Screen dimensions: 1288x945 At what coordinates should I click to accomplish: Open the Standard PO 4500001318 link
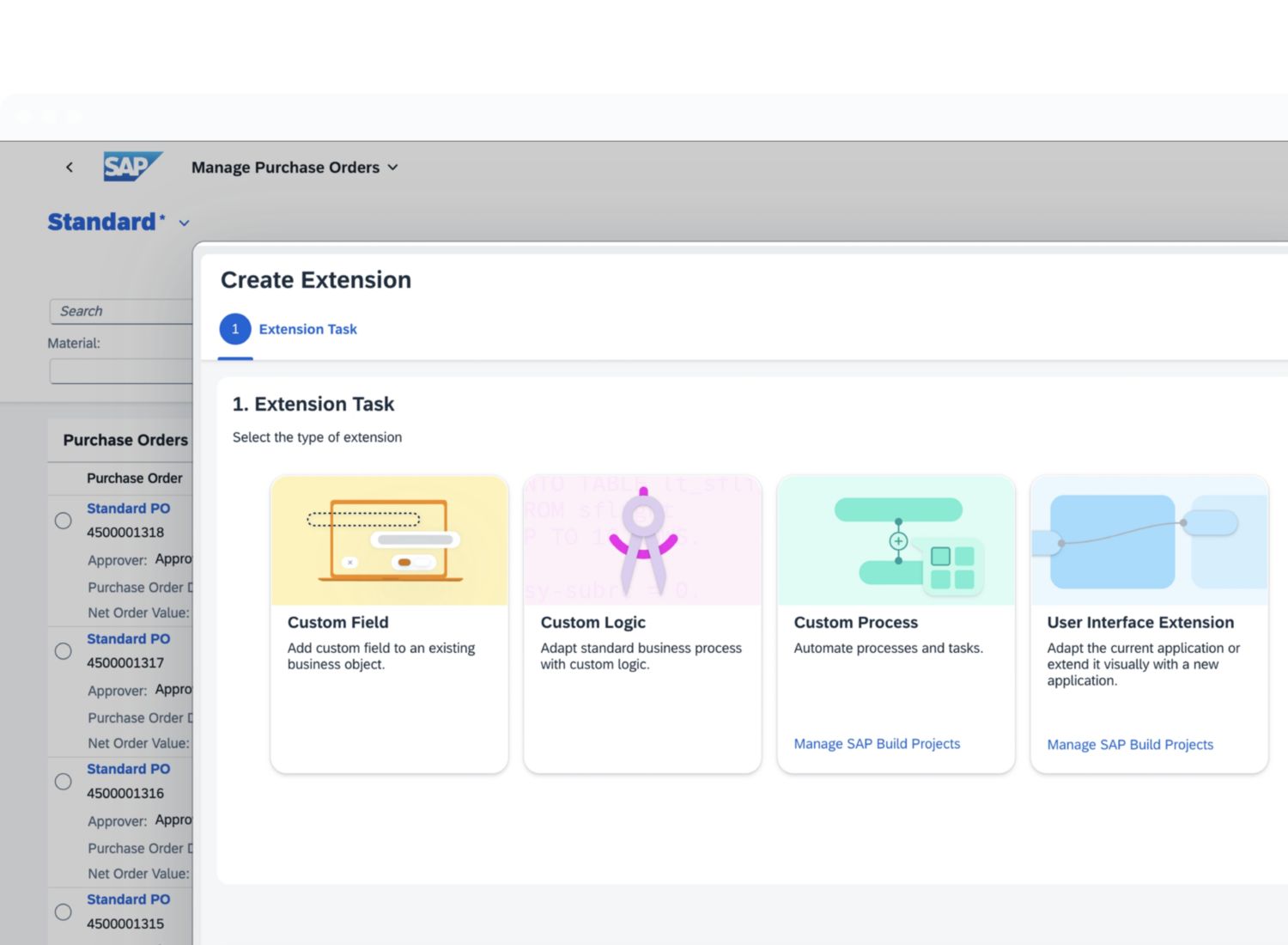click(x=129, y=509)
